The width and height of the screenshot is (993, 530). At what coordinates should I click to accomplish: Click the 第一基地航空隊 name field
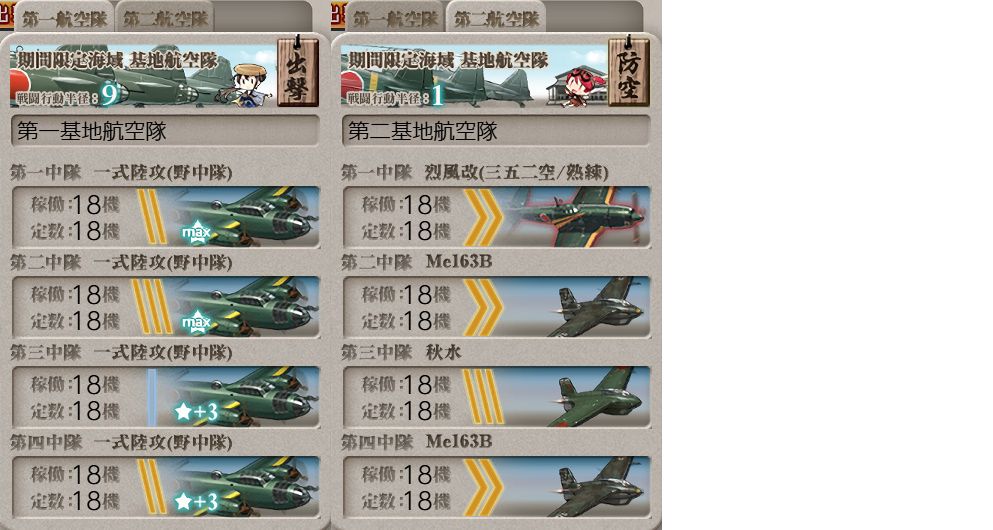tap(165, 131)
